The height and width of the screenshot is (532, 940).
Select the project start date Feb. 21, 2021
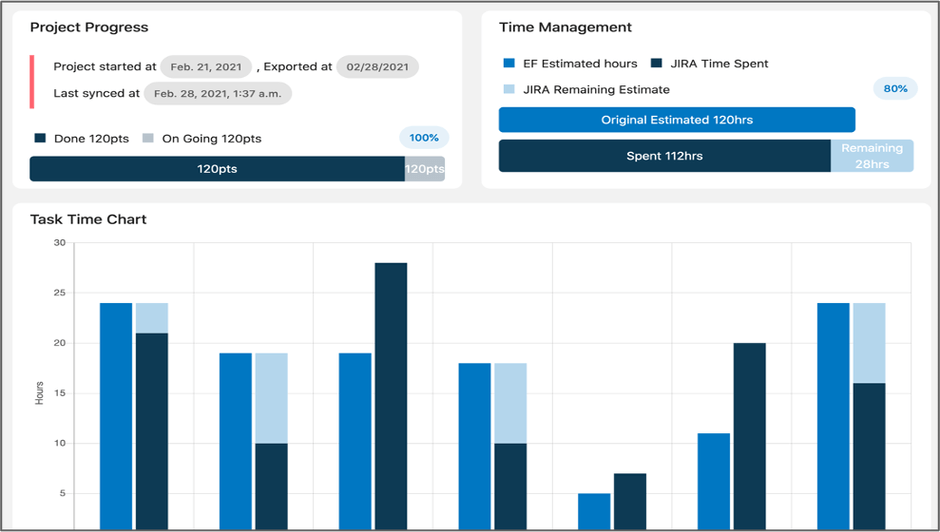click(207, 67)
